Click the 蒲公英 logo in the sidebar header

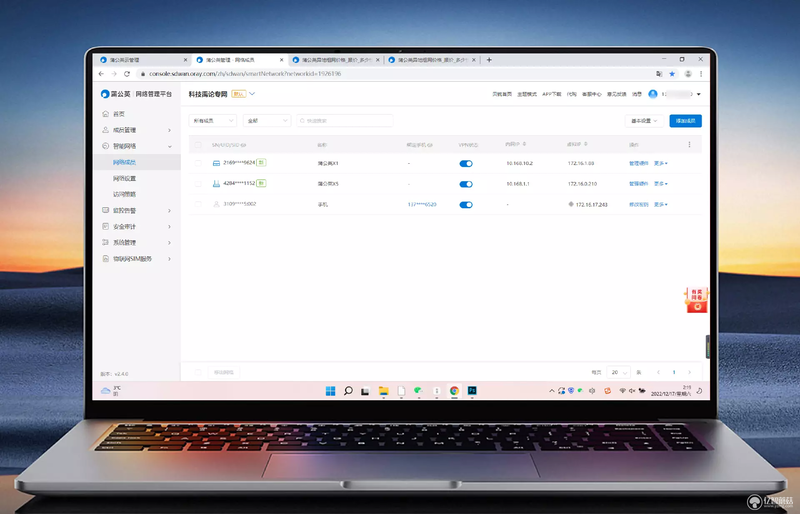pos(105,94)
